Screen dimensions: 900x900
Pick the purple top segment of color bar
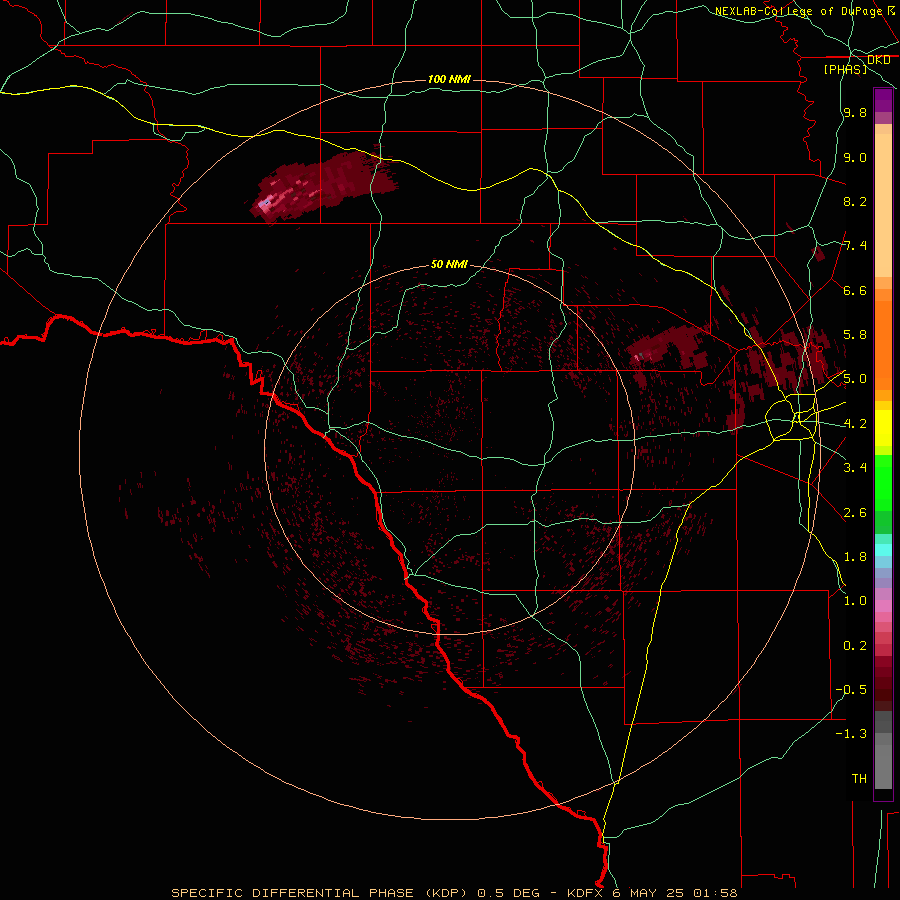[x=883, y=100]
